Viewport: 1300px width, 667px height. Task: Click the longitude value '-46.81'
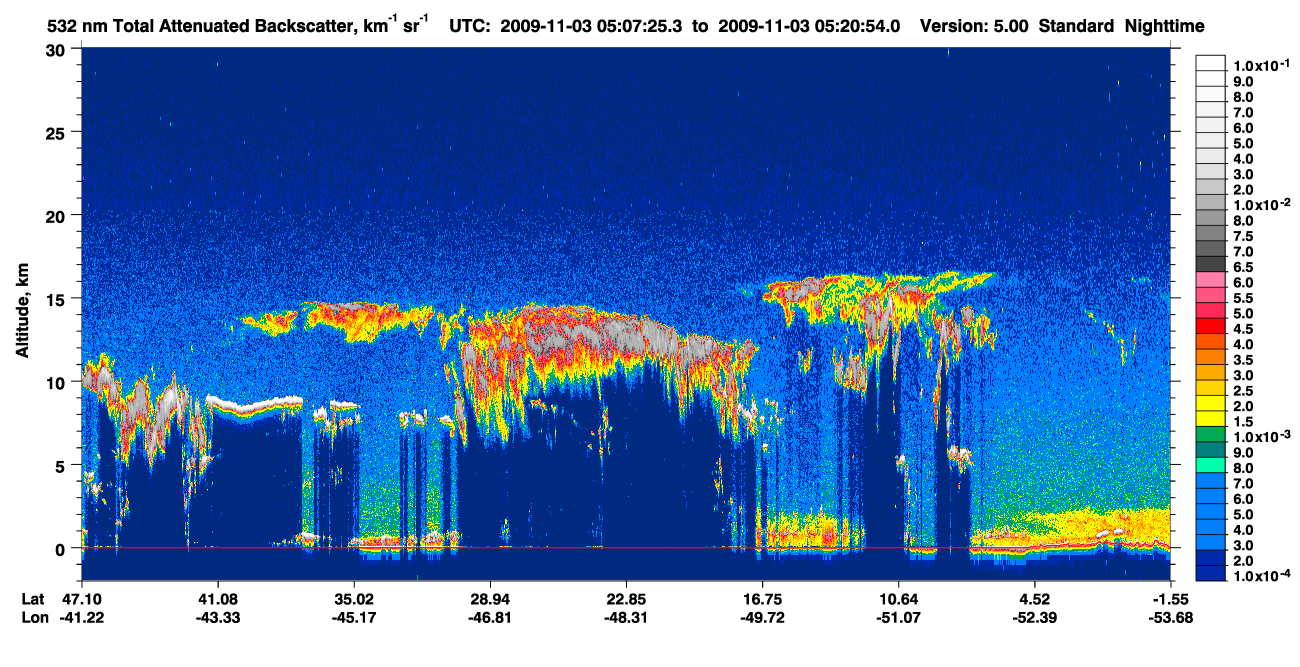click(490, 617)
